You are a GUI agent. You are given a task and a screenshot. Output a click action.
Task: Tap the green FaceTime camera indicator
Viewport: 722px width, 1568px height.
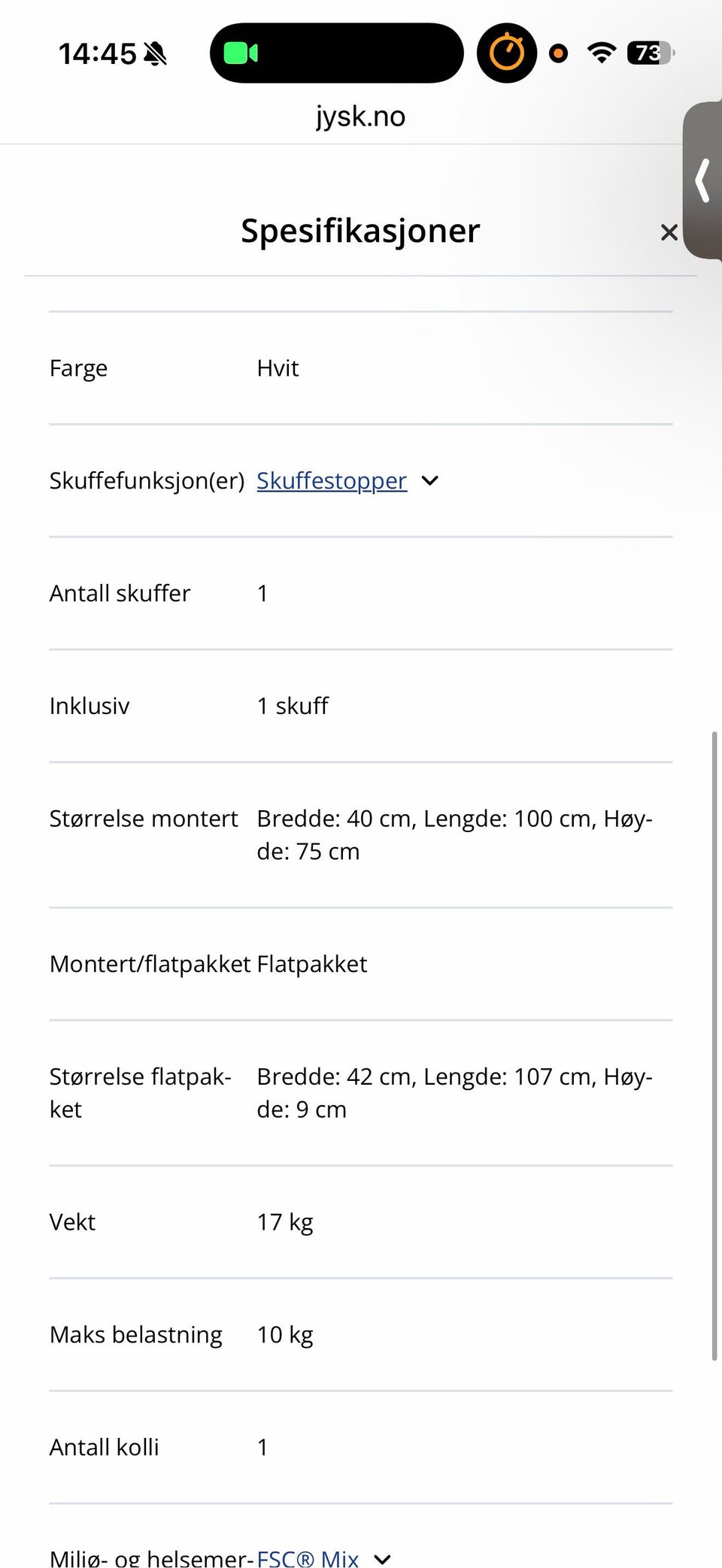pyautogui.click(x=241, y=53)
